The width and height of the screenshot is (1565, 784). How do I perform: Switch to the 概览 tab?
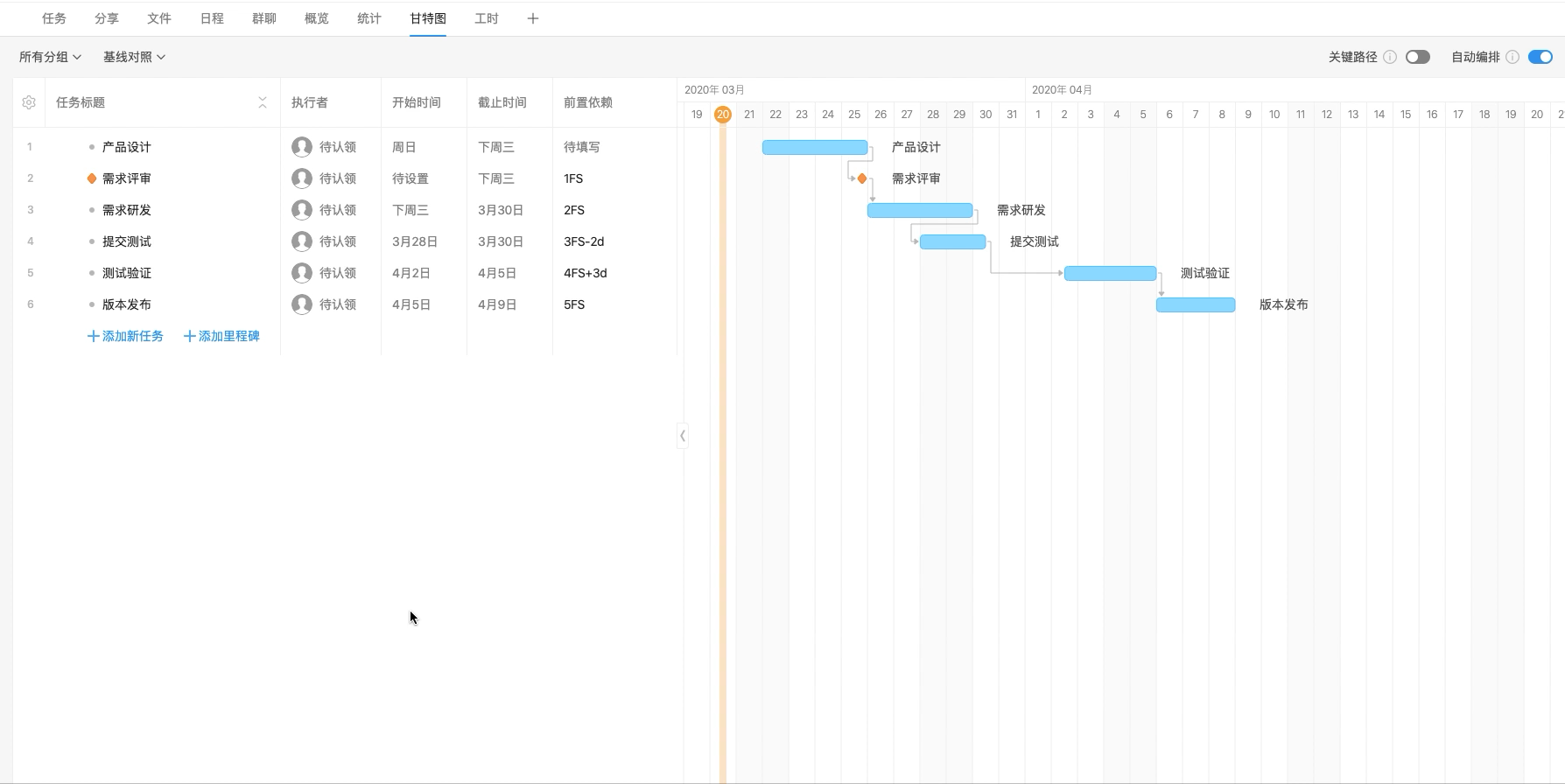[317, 18]
